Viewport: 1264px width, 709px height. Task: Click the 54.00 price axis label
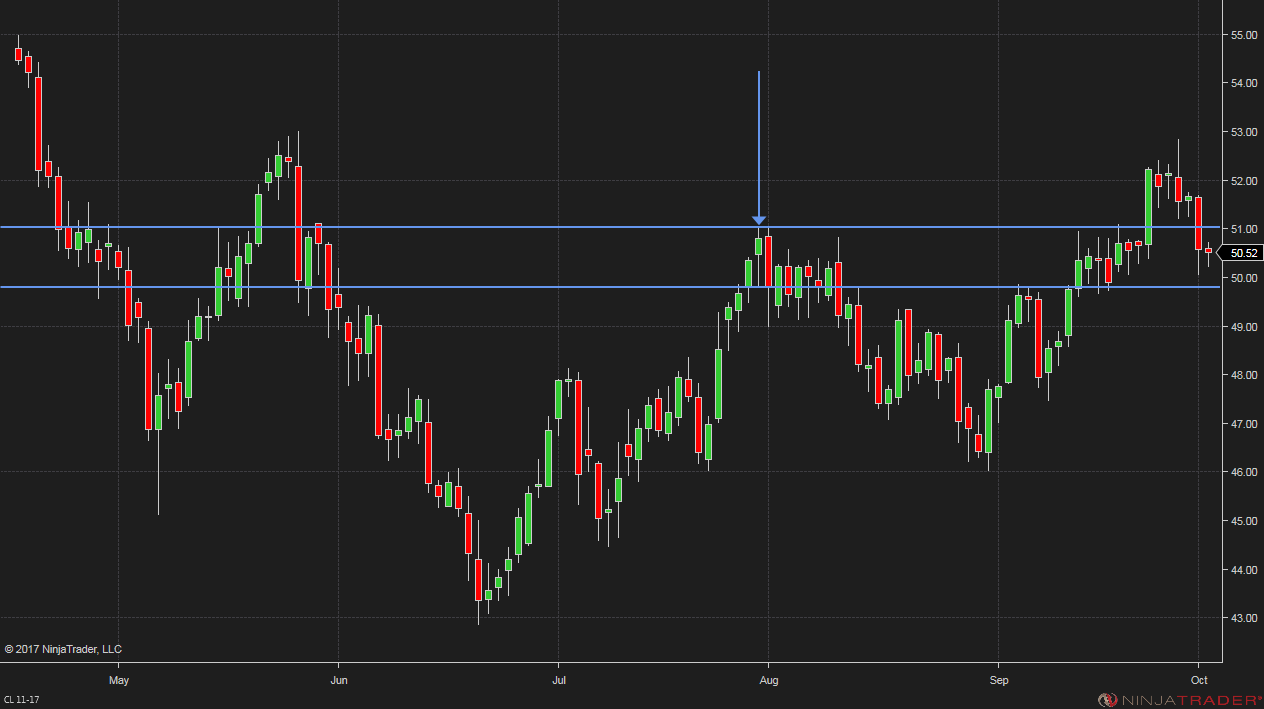tap(1244, 83)
